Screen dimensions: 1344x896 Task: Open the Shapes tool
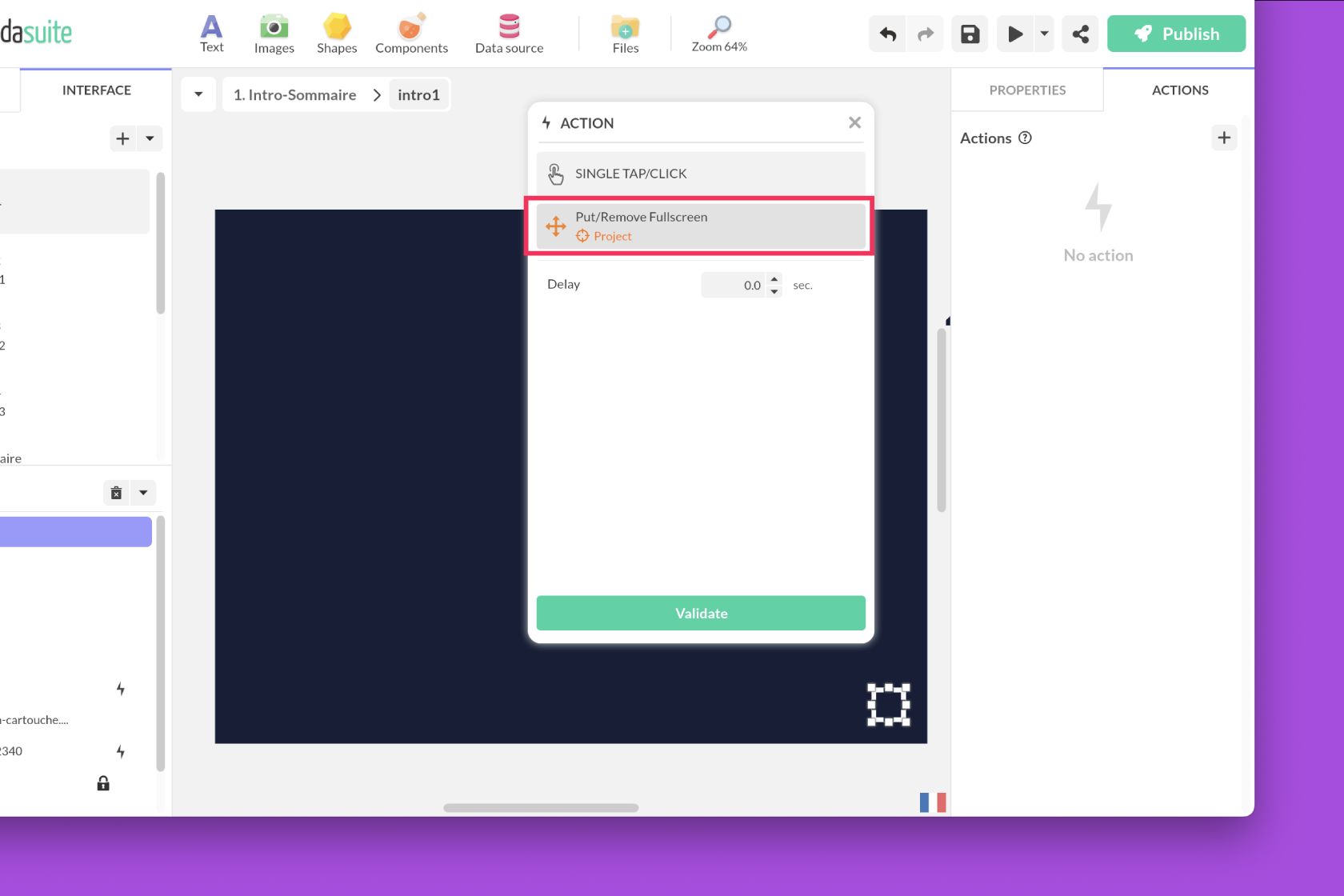tap(337, 34)
